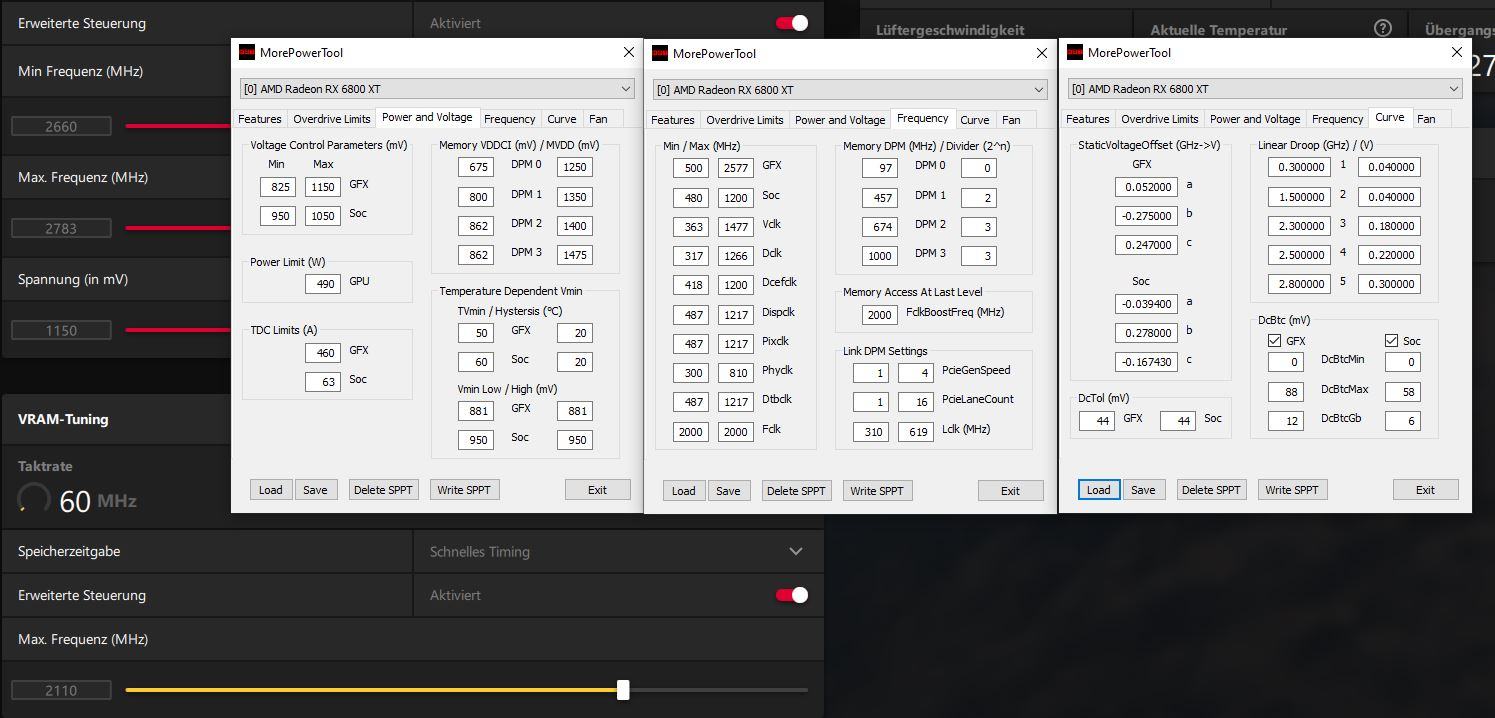Click MorePowerTool logo in right window
Screen dimensions: 1495x718
[x=1075, y=53]
